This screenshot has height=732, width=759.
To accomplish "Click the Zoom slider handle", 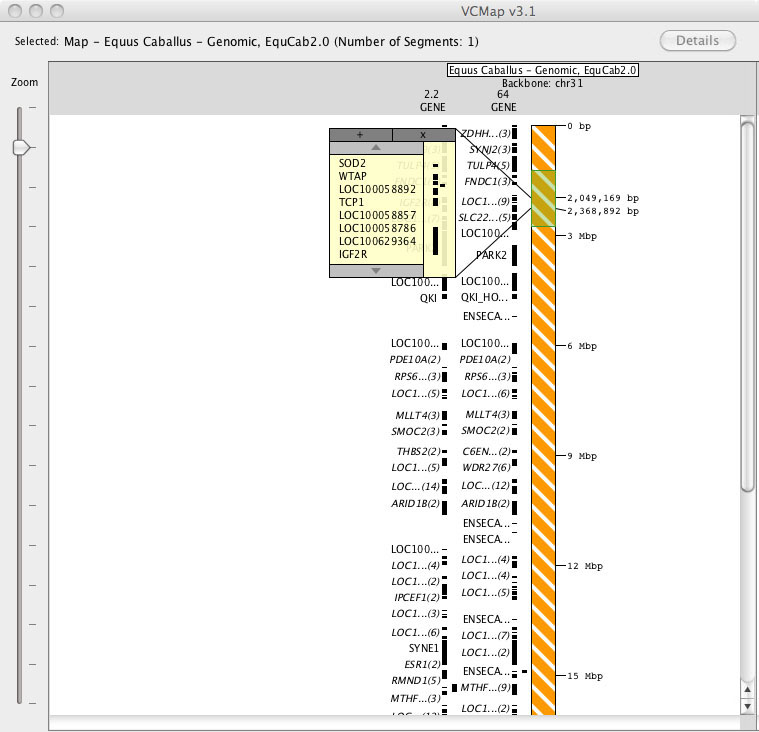I will [x=21, y=147].
